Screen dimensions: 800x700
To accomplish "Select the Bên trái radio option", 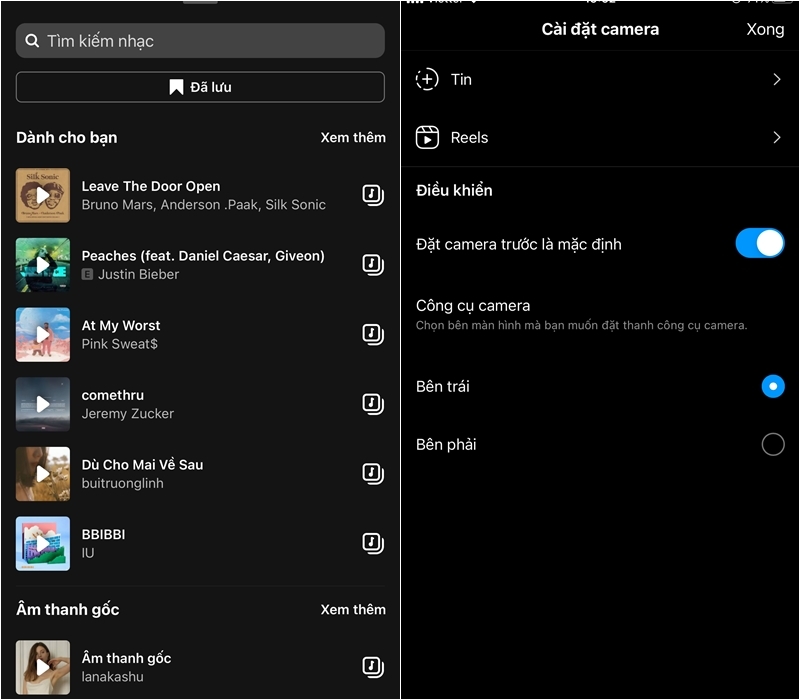I will 772,386.
